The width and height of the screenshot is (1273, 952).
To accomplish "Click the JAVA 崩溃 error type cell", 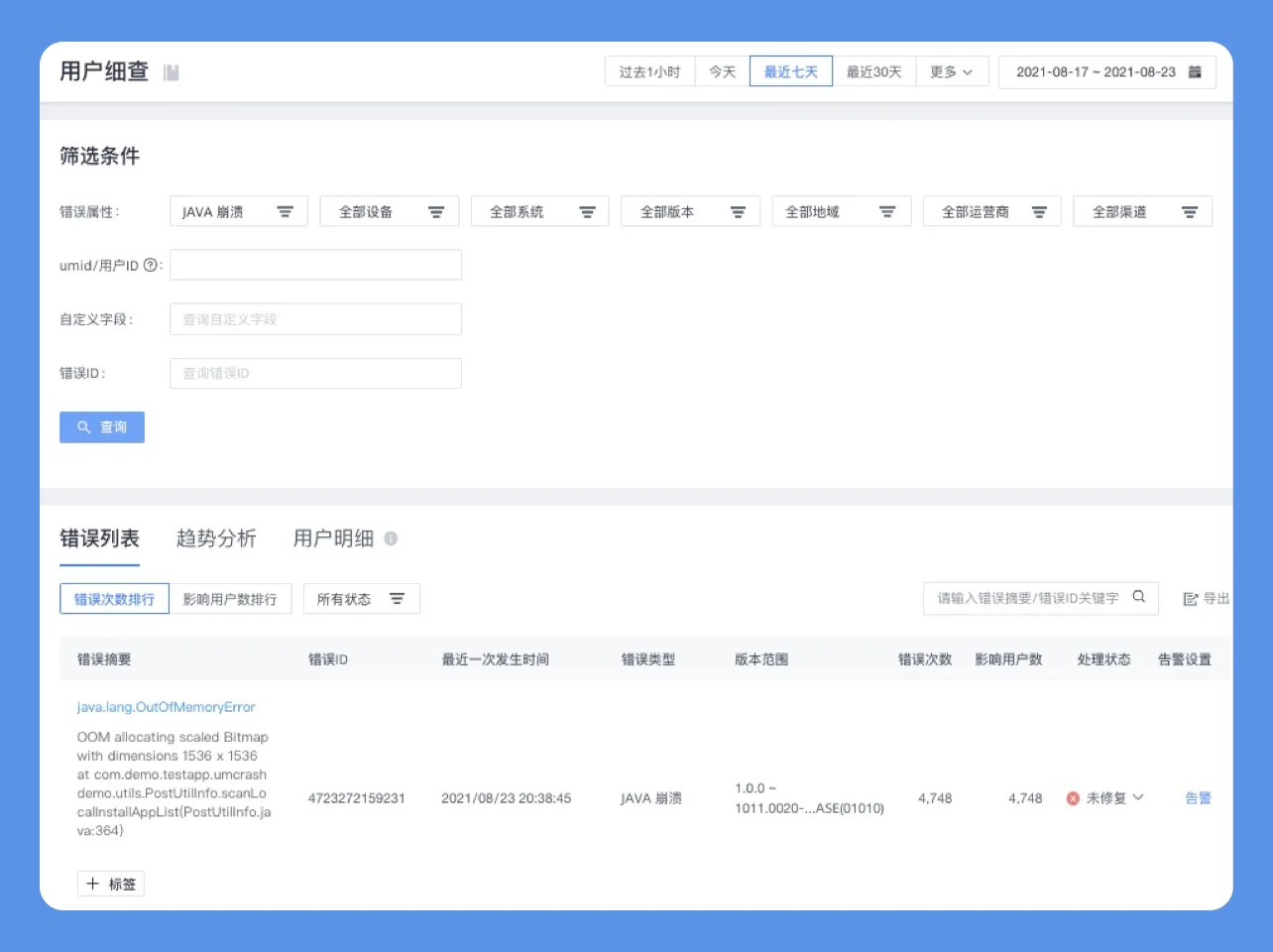I will pos(651,798).
